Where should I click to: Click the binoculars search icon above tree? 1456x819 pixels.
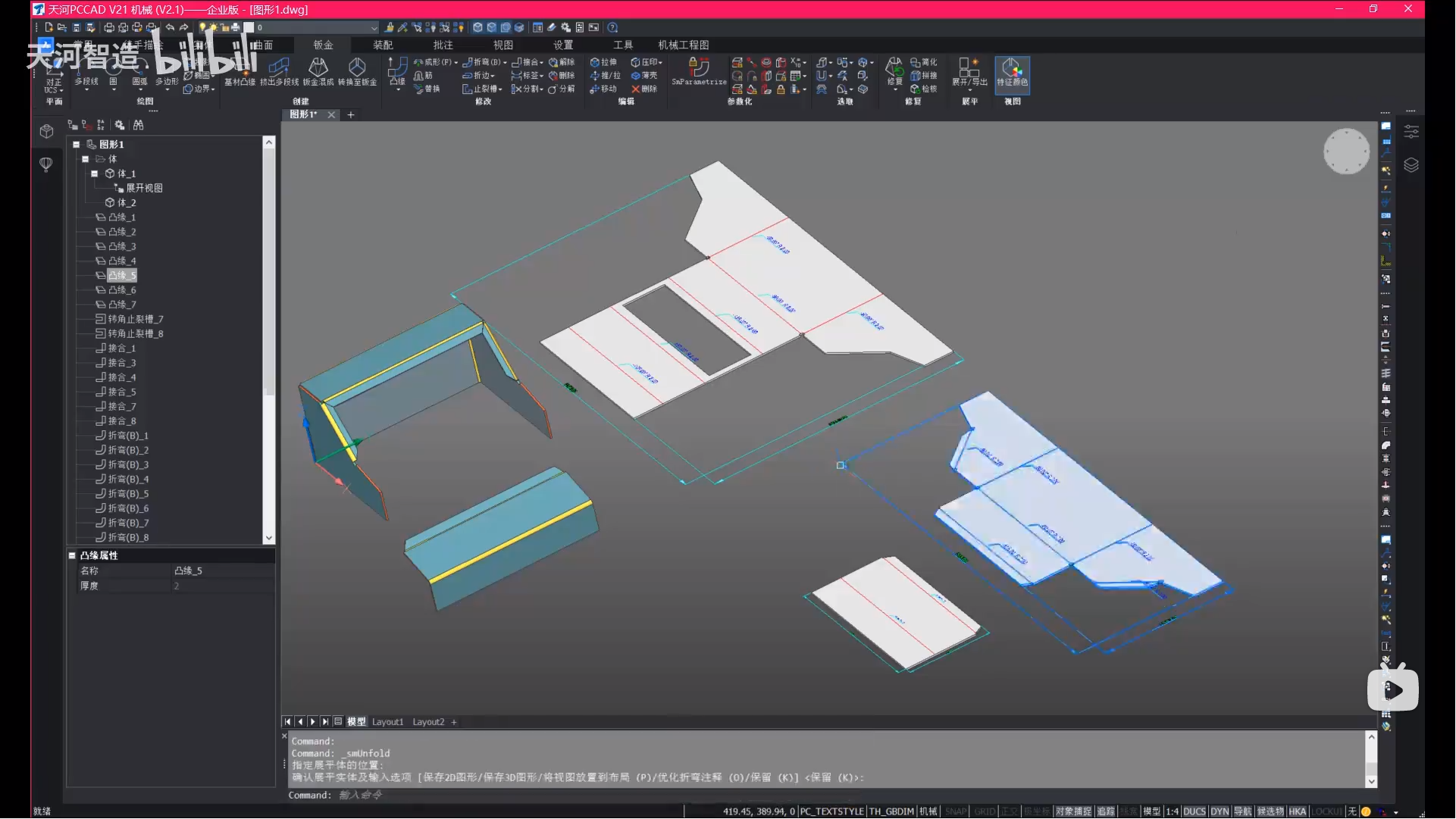pos(138,125)
